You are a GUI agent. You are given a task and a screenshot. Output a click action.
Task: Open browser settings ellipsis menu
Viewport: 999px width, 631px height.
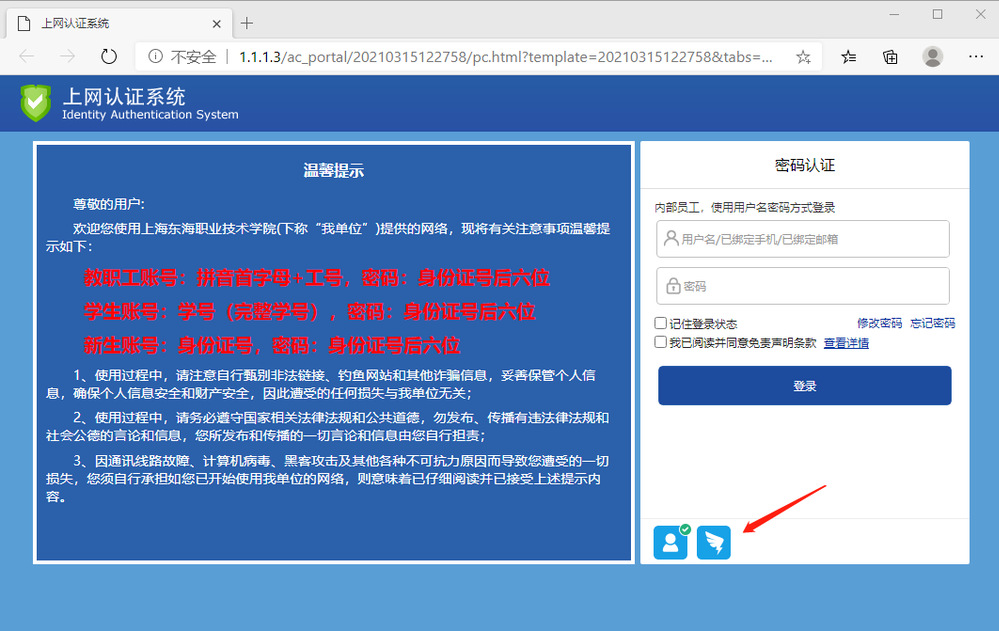[975, 57]
